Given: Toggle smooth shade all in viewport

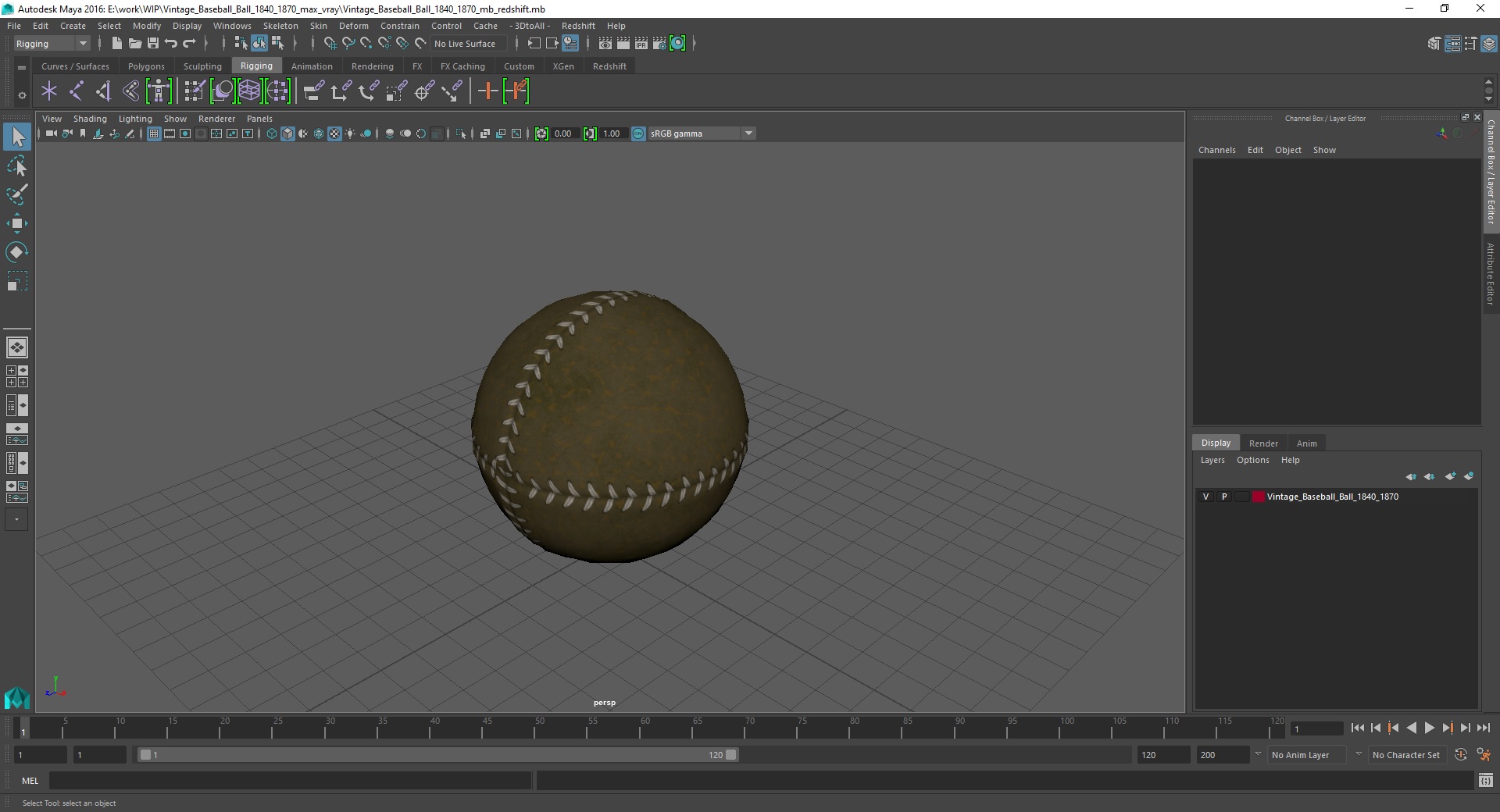Looking at the screenshot, I should point(287,134).
